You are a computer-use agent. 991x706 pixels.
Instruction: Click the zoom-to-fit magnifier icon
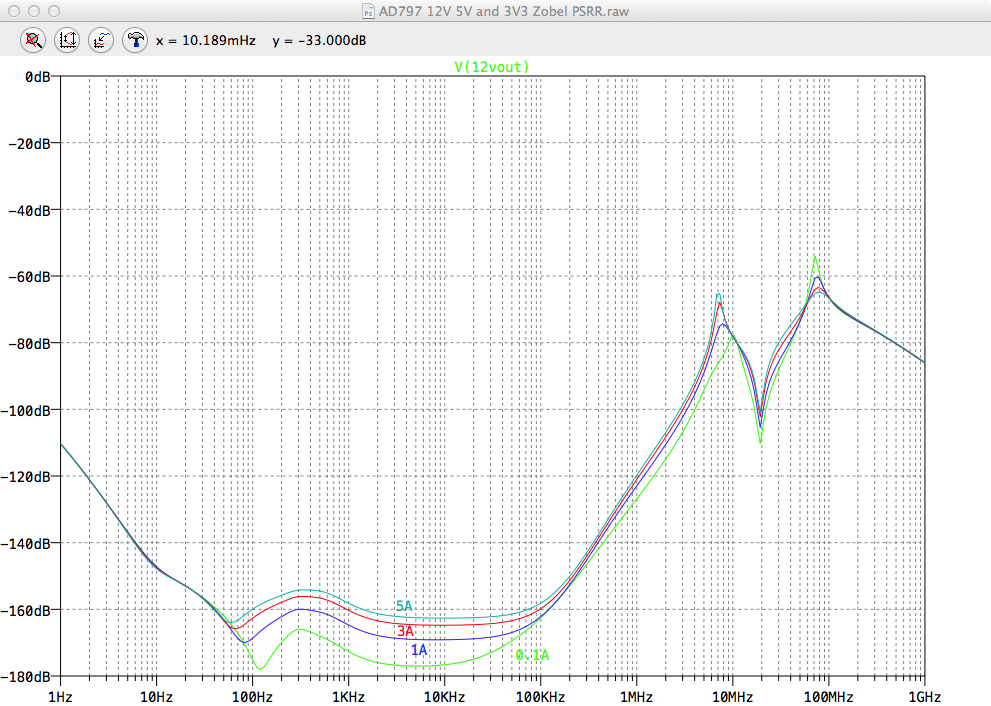[x=33, y=40]
